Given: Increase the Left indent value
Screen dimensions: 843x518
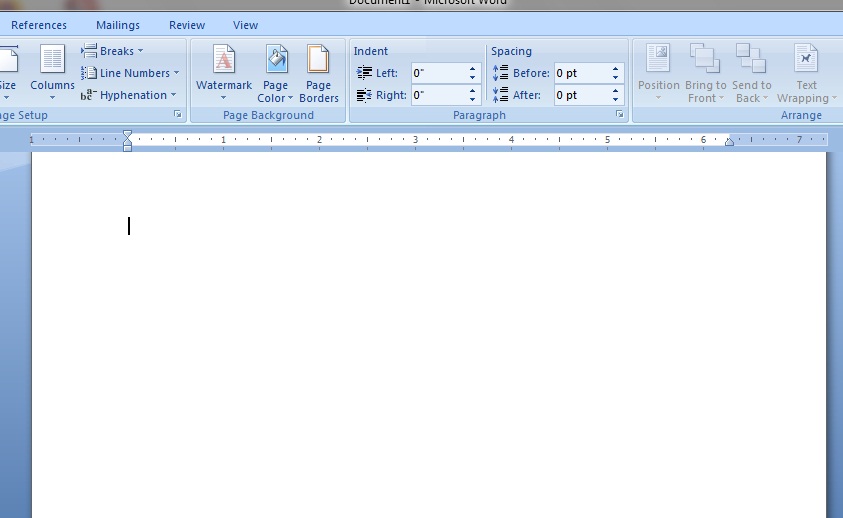Looking at the screenshot, I should click(472, 69).
